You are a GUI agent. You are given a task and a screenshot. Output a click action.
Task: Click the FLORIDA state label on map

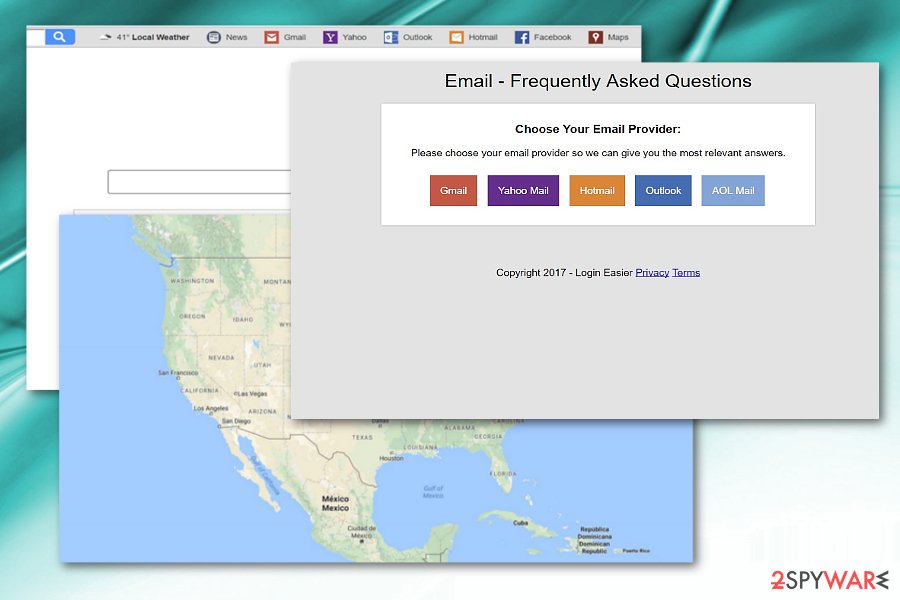click(503, 474)
